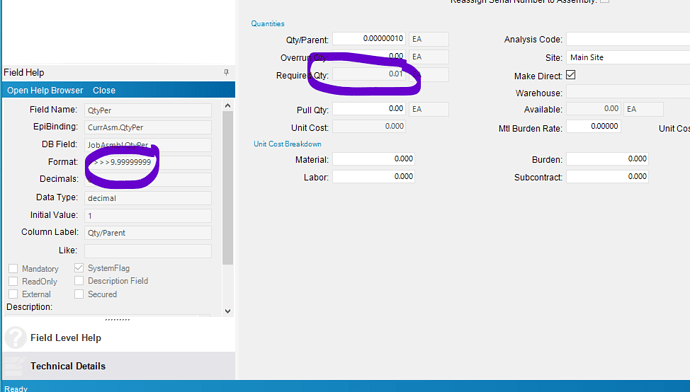This screenshot has width=690, height=392.
Task: Click the Mtl Burden Rate field
Action: [x=594, y=126]
